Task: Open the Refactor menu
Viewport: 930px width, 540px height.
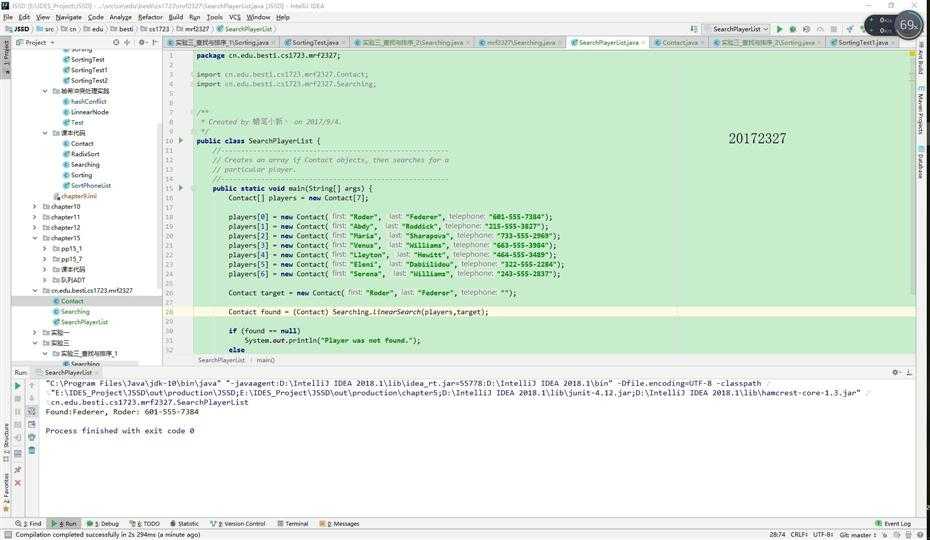Action: click(x=150, y=17)
